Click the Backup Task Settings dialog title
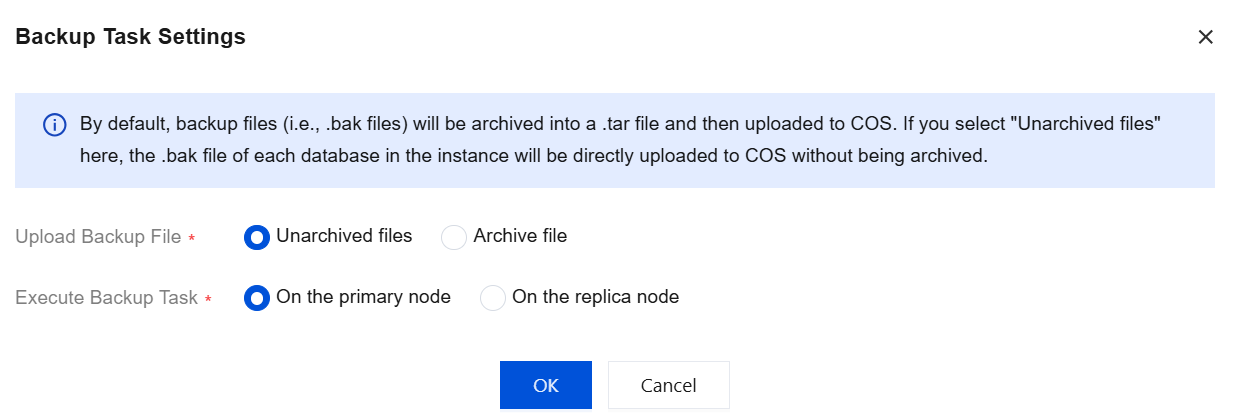 (x=131, y=37)
